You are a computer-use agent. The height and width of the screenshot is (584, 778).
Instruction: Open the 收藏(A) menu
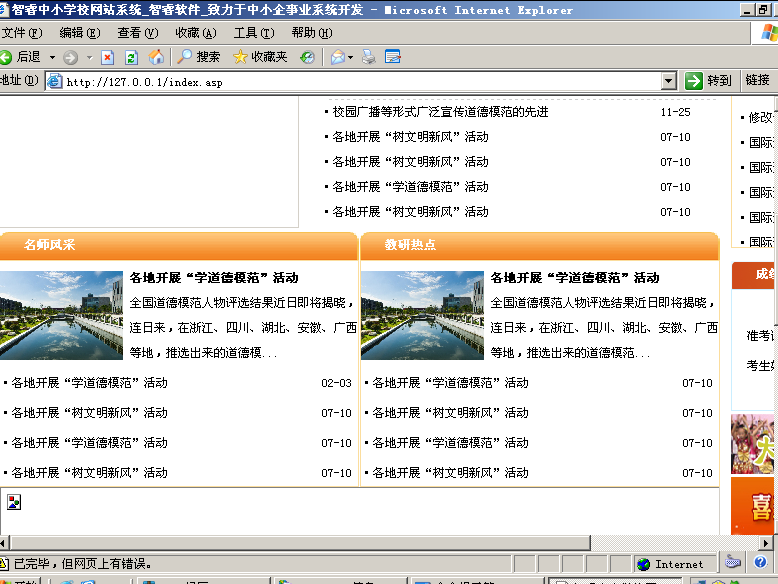pos(195,33)
